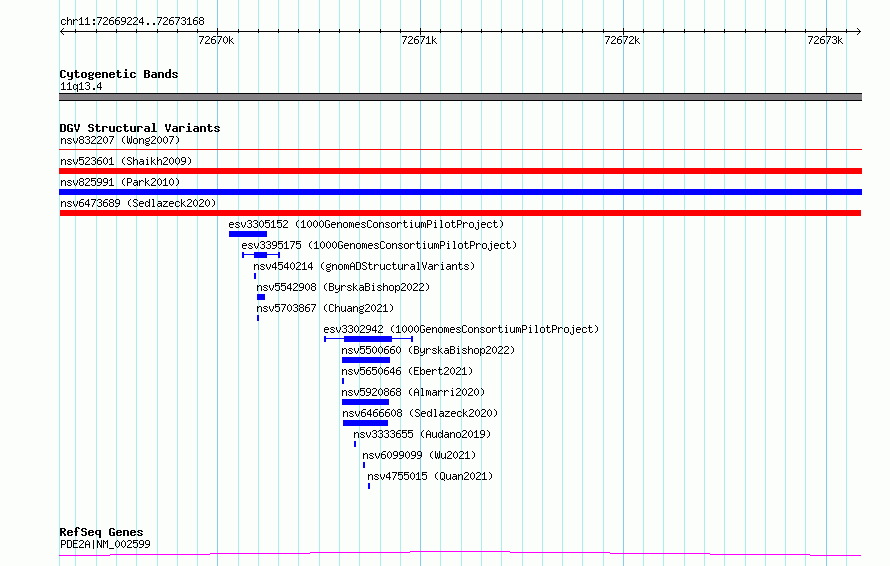Click the nsv5920868 (Almarri2020) label
This screenshot has height=566, width=890.
tap(413, 392)
